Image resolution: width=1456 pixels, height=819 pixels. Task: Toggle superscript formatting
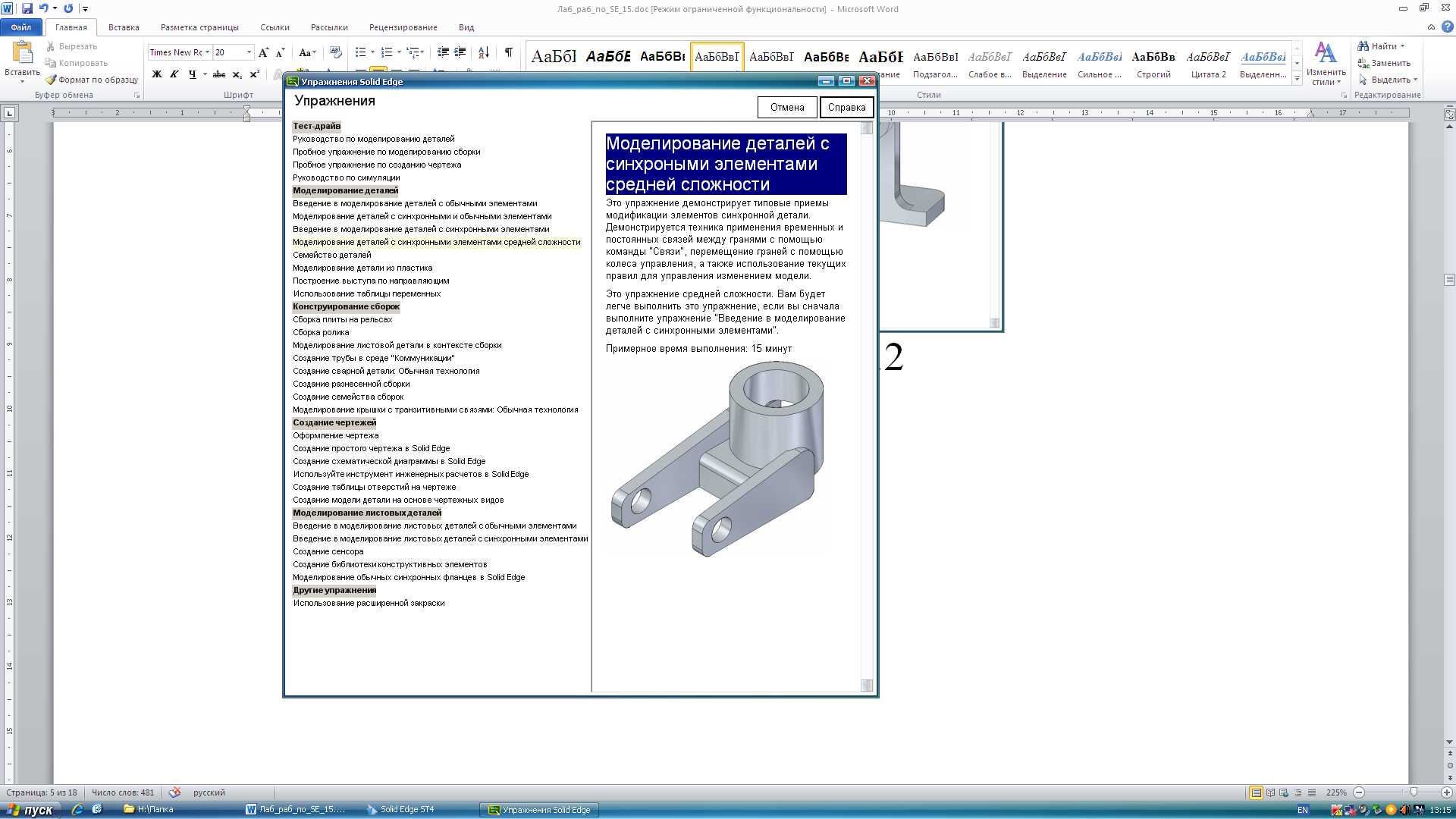click(254, 74)
